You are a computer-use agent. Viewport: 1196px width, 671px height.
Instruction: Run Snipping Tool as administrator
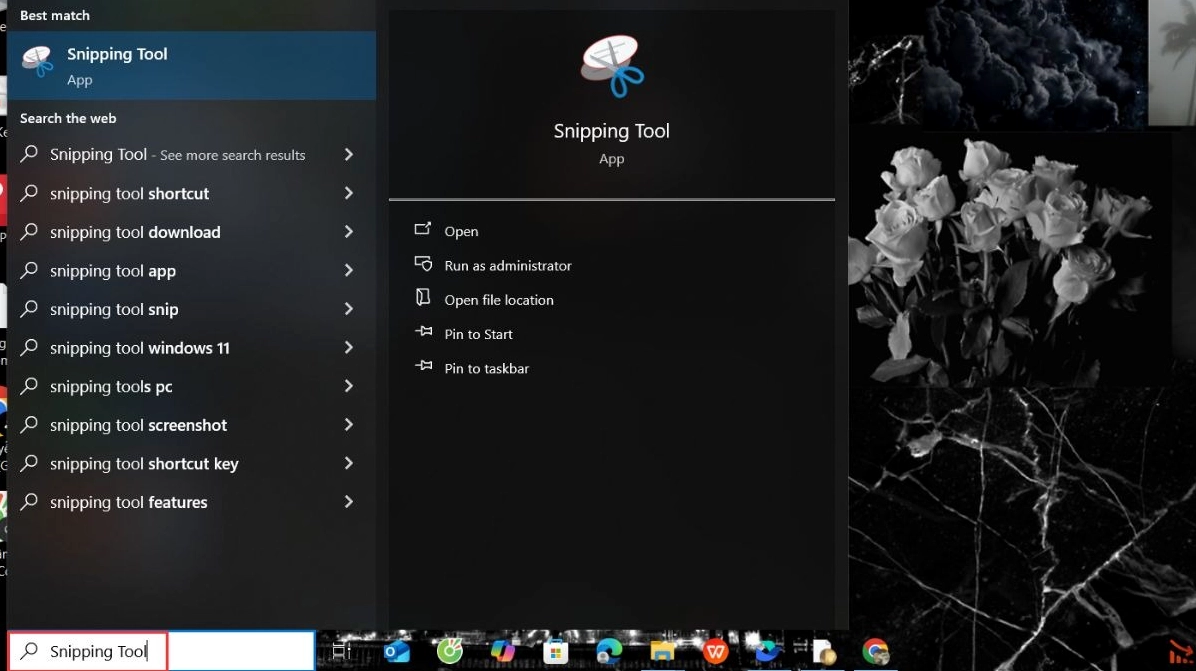tap(508, 265)
